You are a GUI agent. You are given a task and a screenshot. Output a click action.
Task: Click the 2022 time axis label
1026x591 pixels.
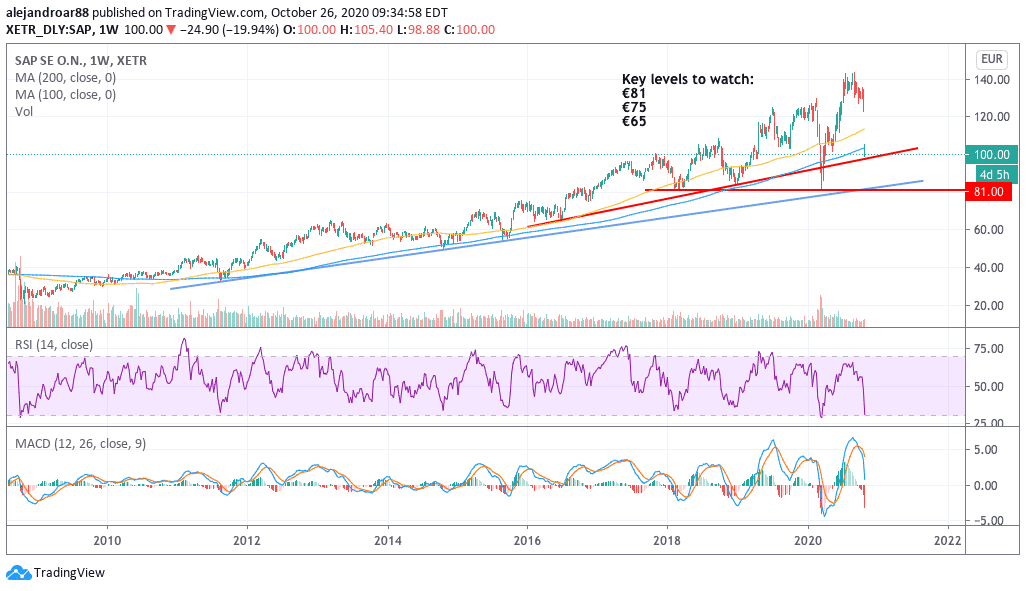(947, 540)
